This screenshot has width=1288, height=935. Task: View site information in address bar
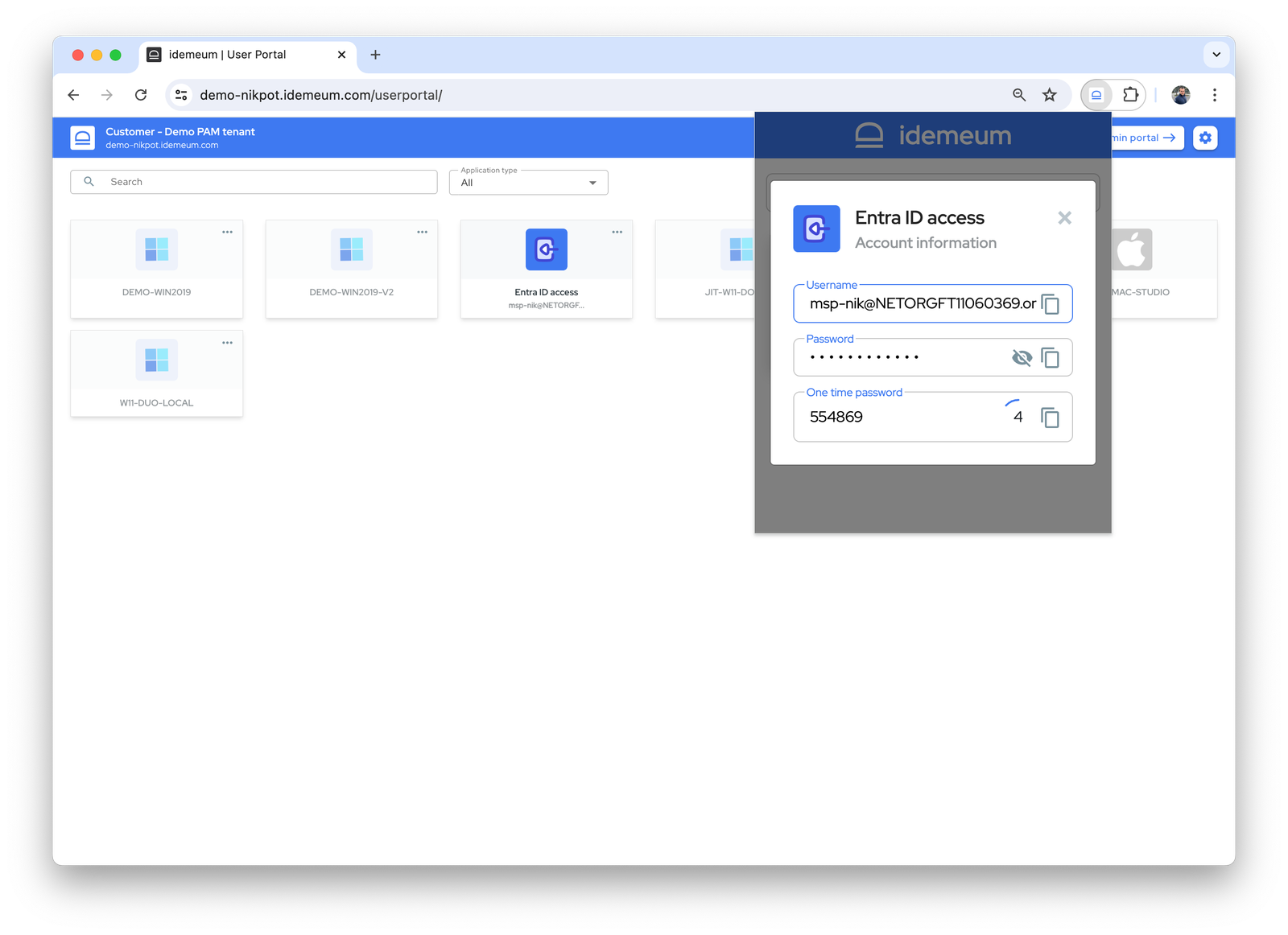(181, 95)
